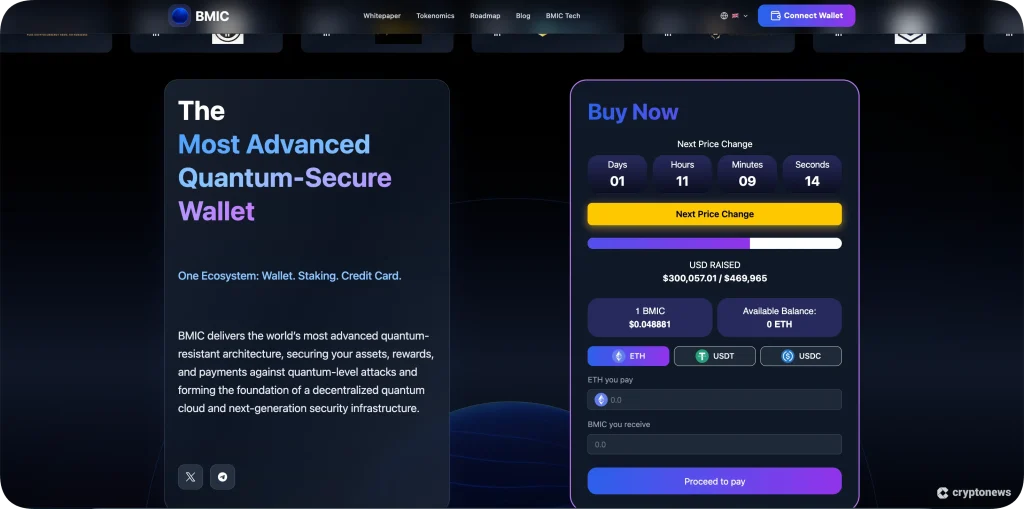Click the wallet icon in Connect Wallet
1024x509 pixels.
pos(775,16)
